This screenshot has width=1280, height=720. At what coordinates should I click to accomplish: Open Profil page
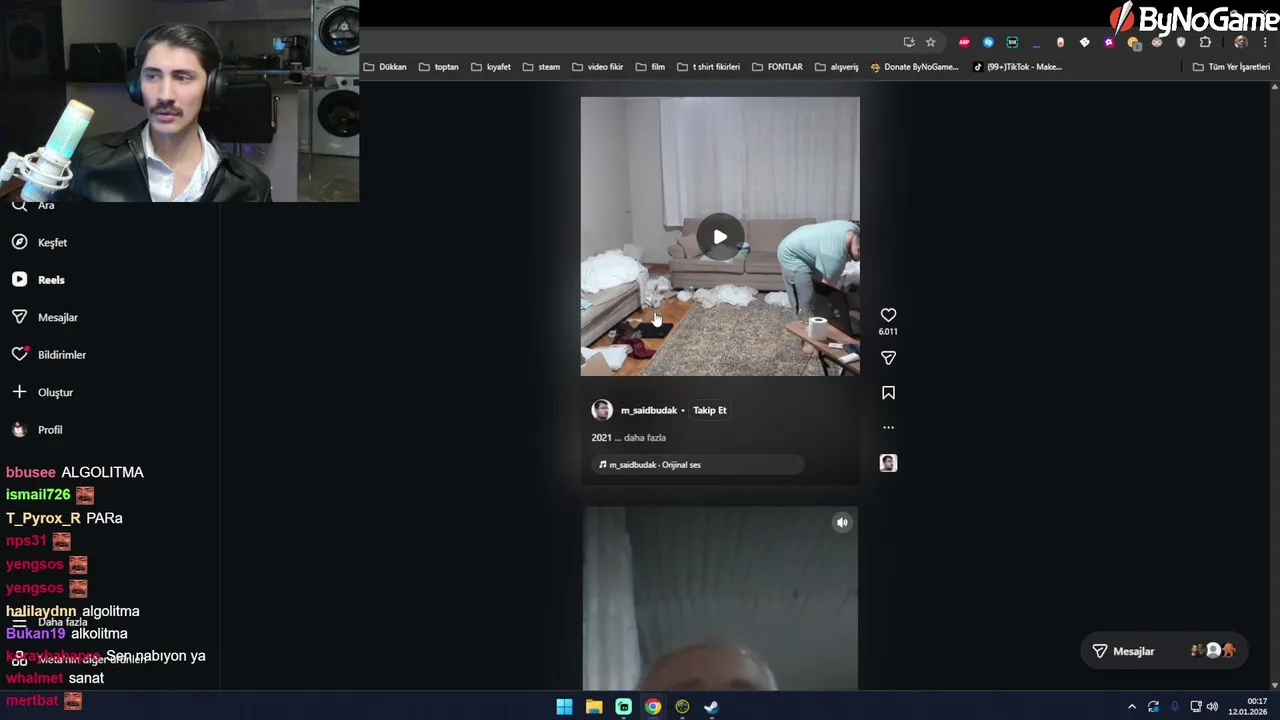pos(36,430)
